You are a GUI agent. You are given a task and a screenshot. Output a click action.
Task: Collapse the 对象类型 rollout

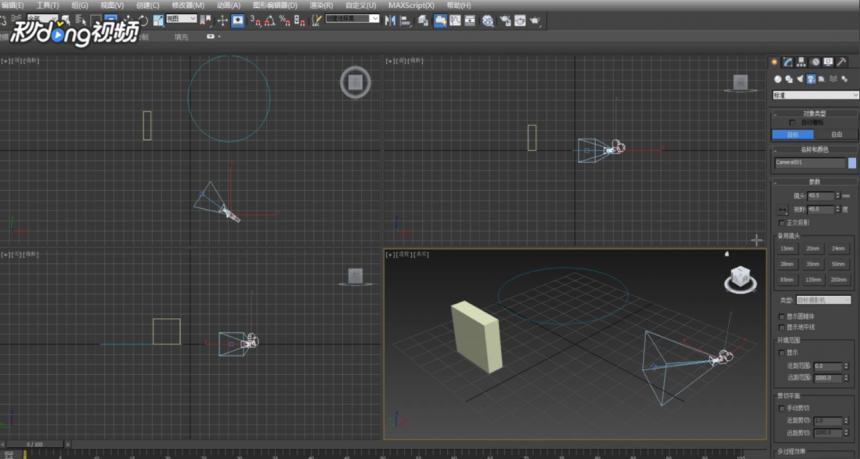click(814, 114)
